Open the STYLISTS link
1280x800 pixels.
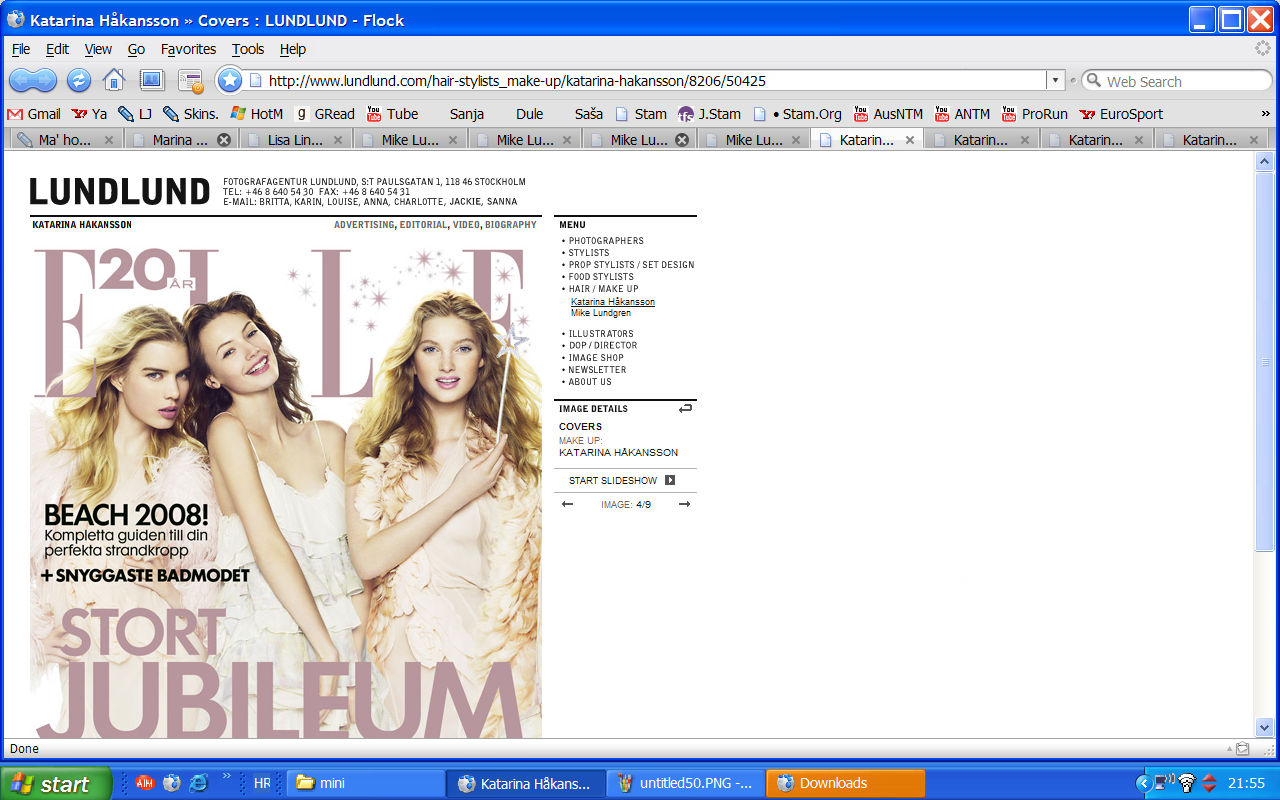589,253
